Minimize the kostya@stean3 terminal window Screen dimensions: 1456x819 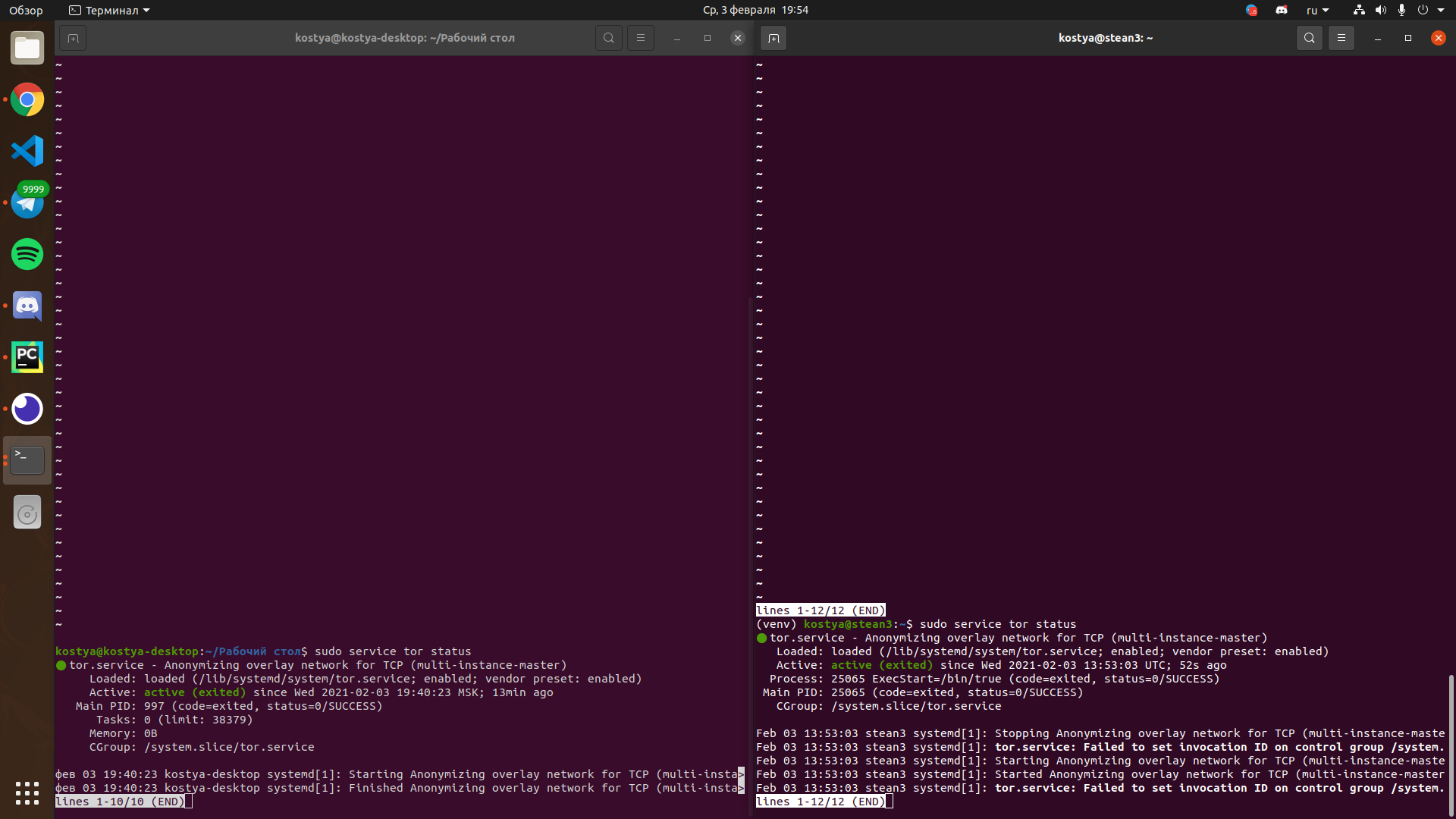point(1378,38)
